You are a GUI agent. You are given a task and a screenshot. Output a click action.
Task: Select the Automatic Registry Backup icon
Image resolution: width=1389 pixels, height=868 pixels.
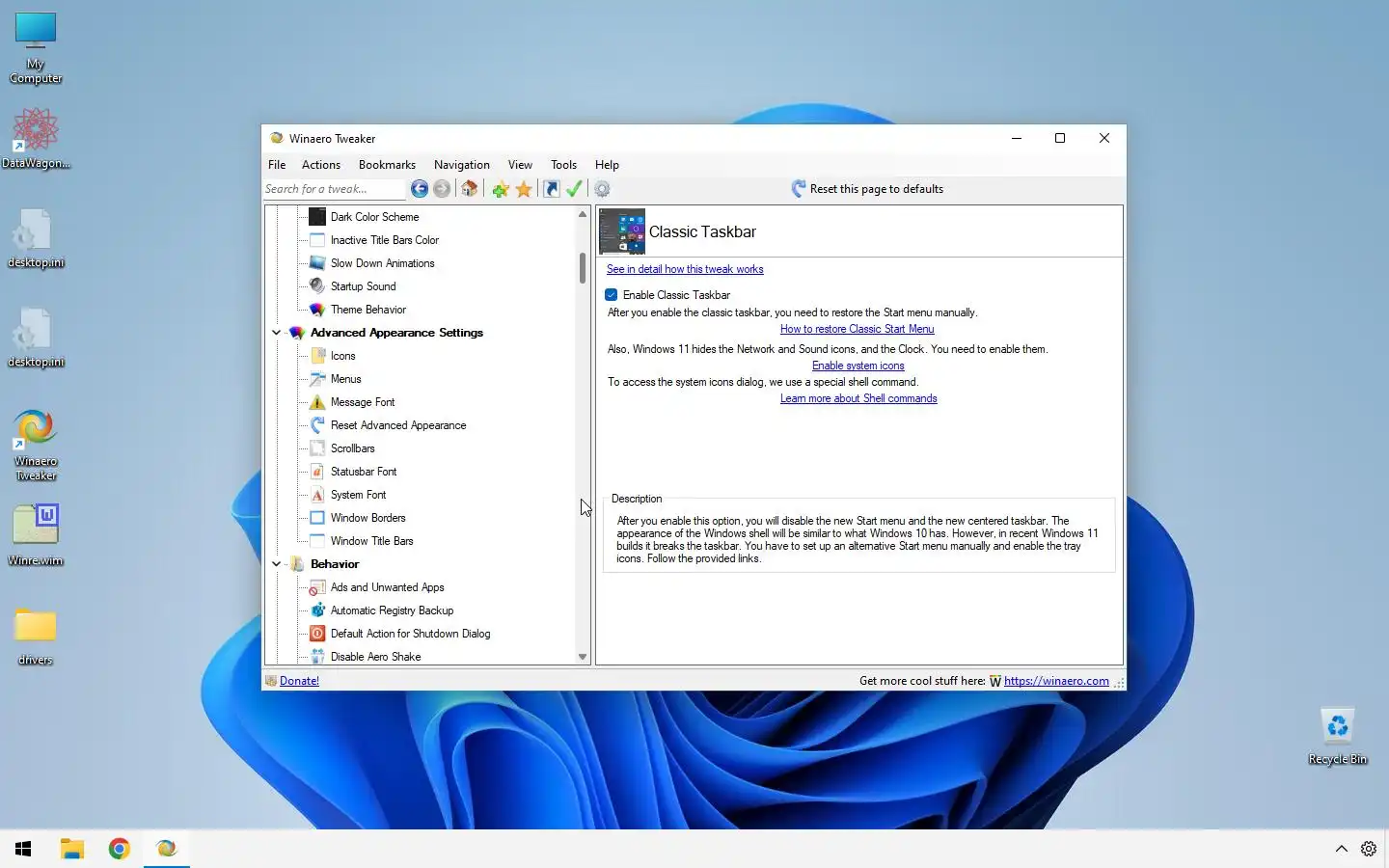click(317, 610)
